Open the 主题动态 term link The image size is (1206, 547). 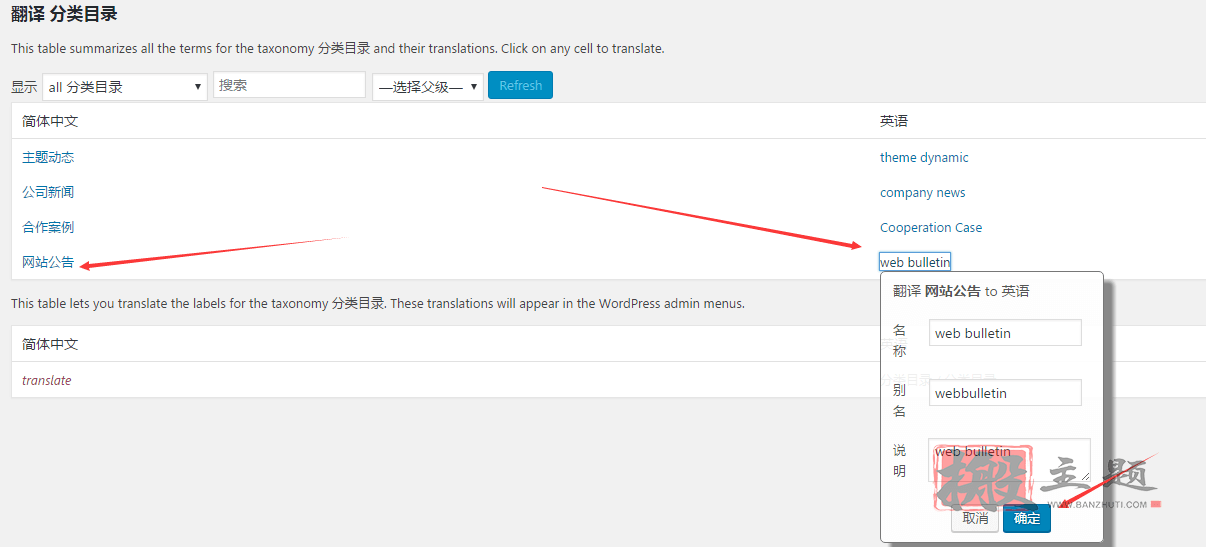[x=48, y=157]
